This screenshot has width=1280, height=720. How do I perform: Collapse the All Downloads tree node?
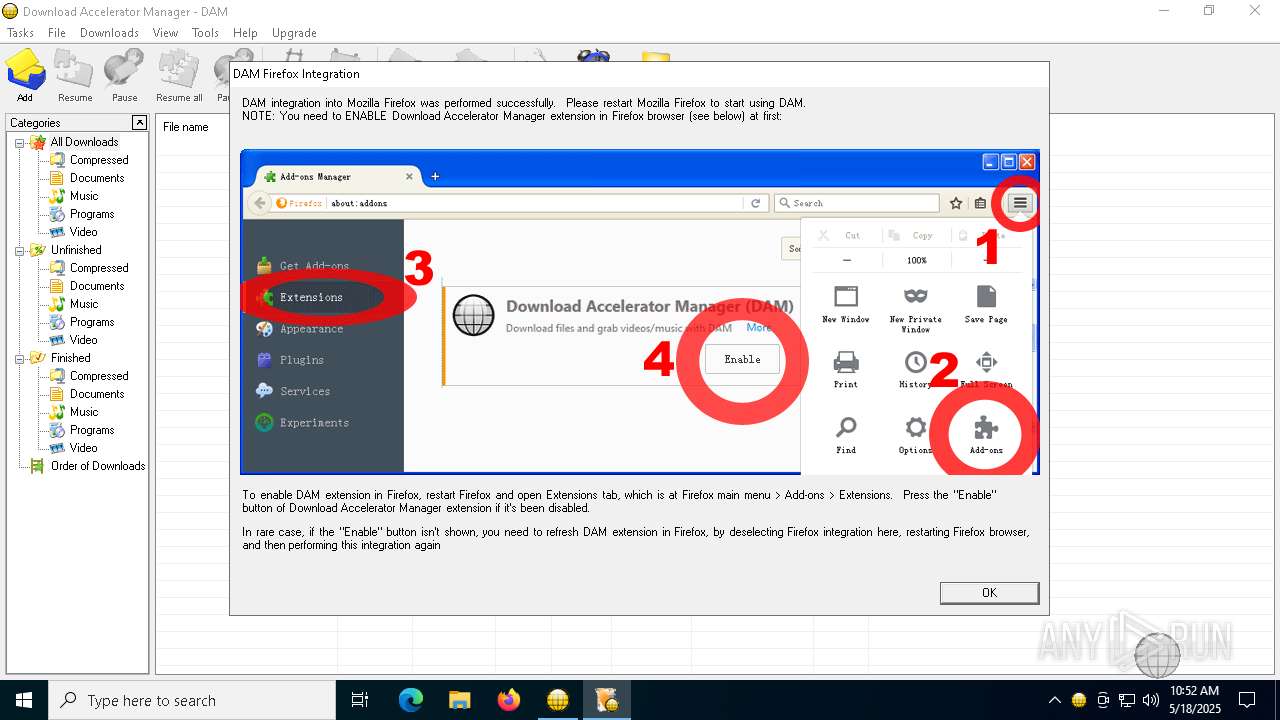19,142
